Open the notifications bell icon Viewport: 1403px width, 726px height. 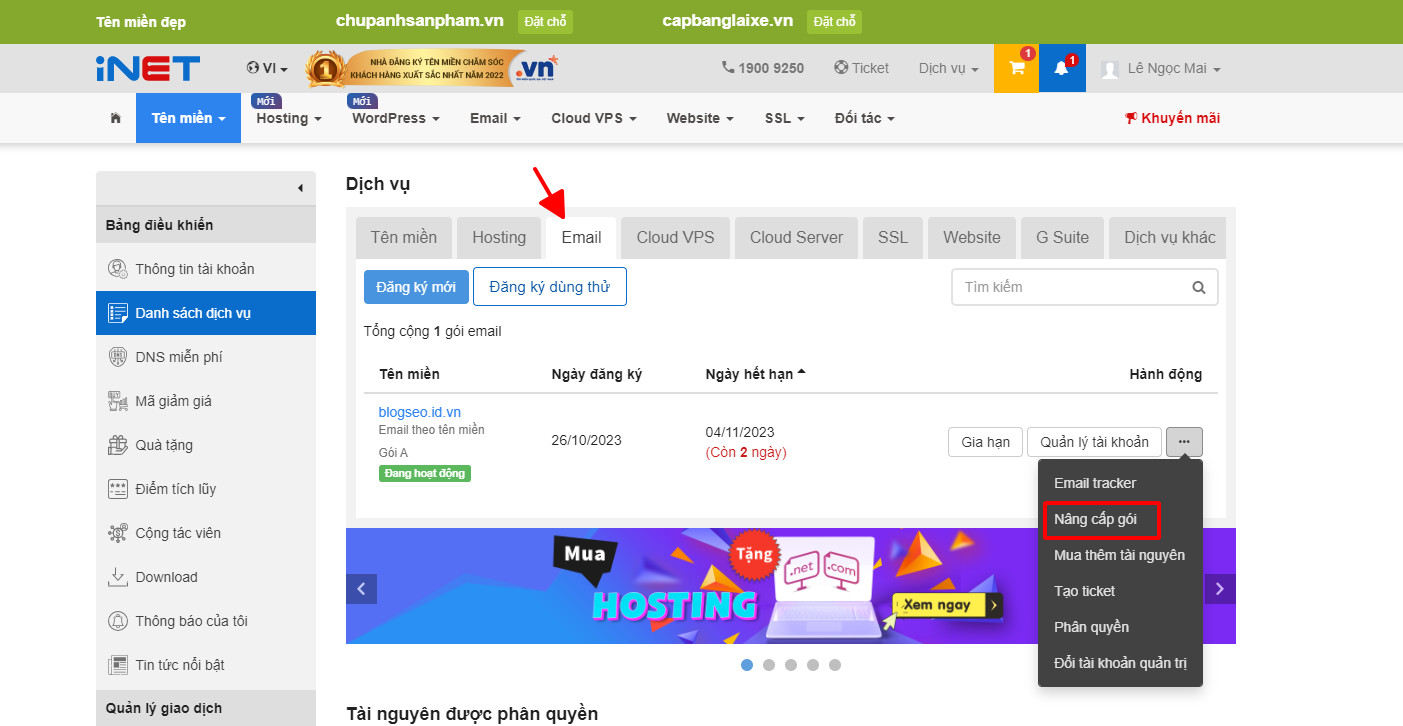click(1062, 68)
